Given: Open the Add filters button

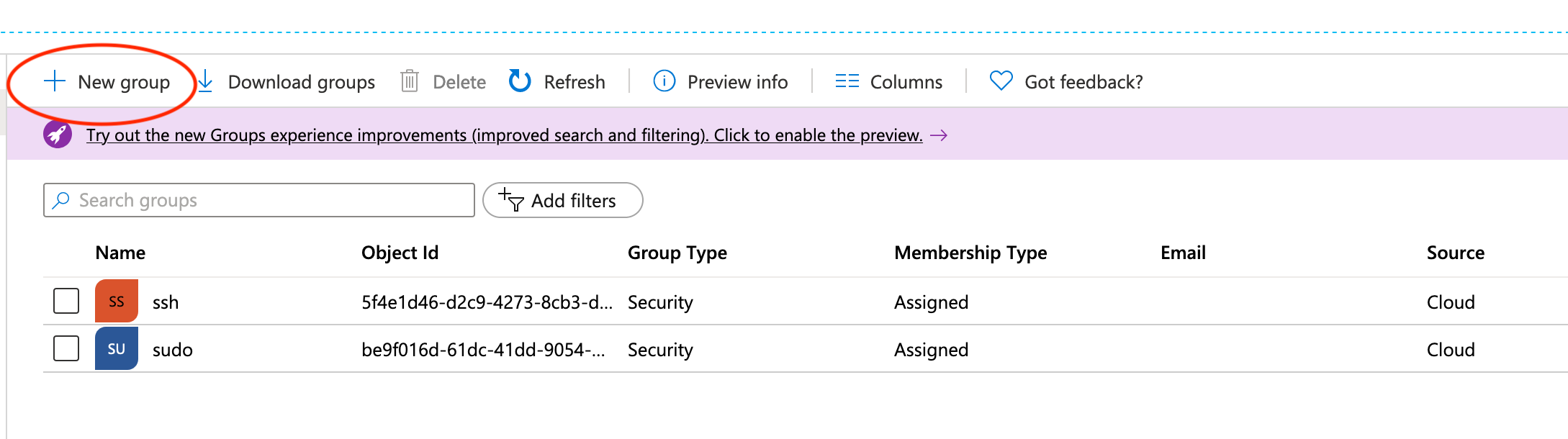Looking at the screenshot, I should point(562,200).
